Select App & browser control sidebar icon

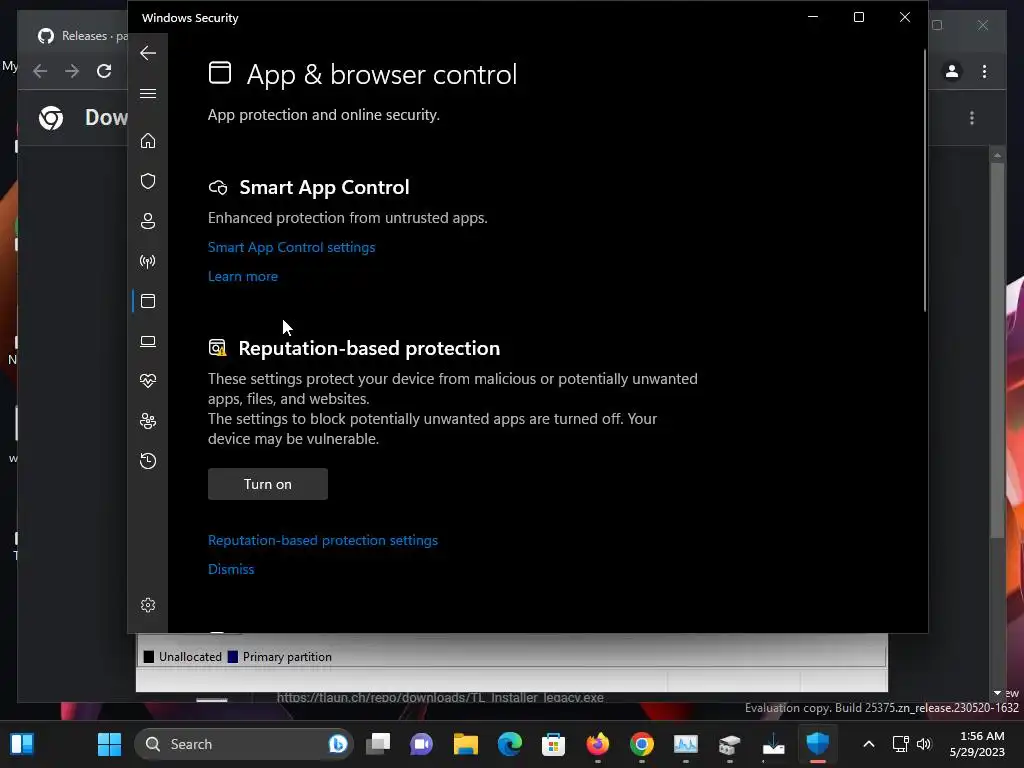tap(148, 301)
